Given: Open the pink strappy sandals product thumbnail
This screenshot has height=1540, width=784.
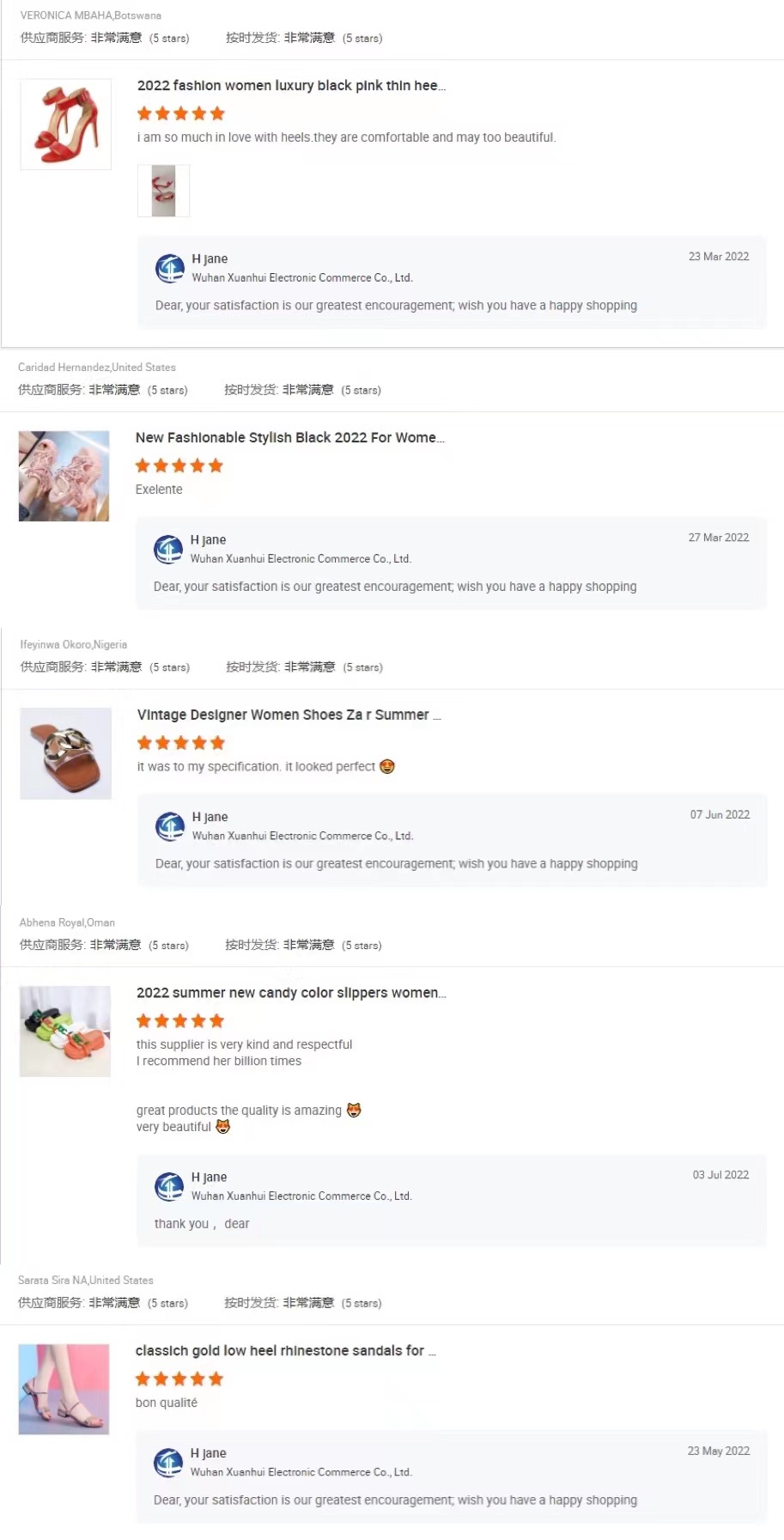Looking at the screenshot, I should click(64, 476).
